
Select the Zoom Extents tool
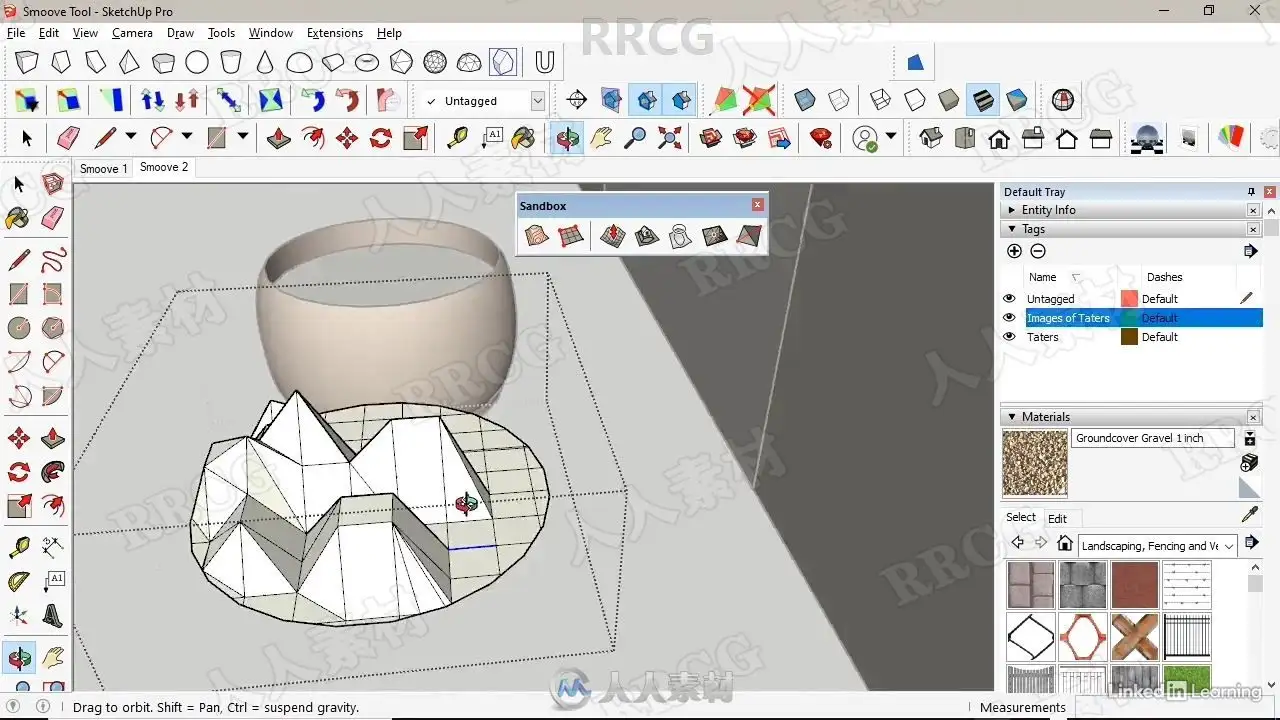click(x=669, y=138)
